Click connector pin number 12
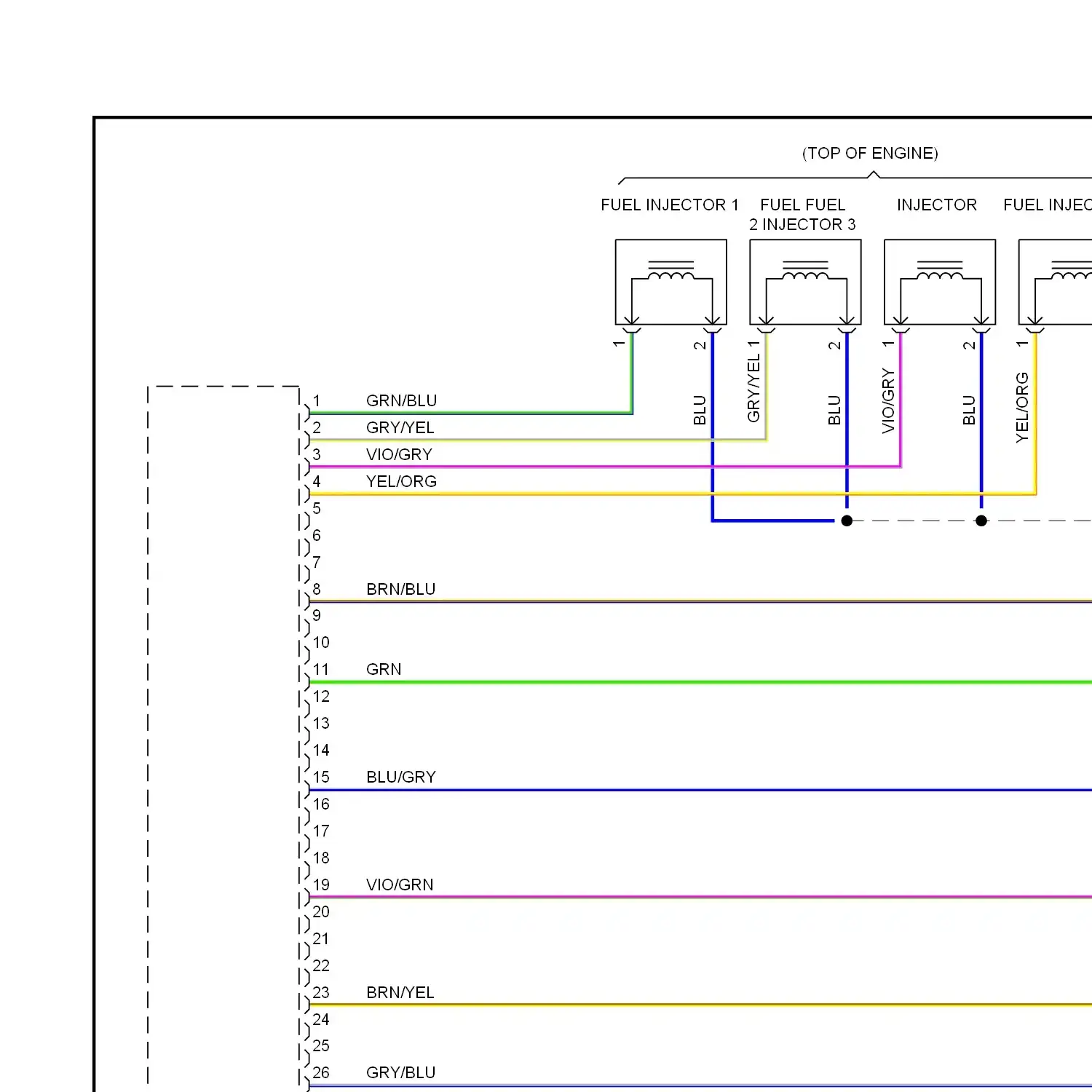The width and height of the screenshot is (1092, 1092). (321, 696)
